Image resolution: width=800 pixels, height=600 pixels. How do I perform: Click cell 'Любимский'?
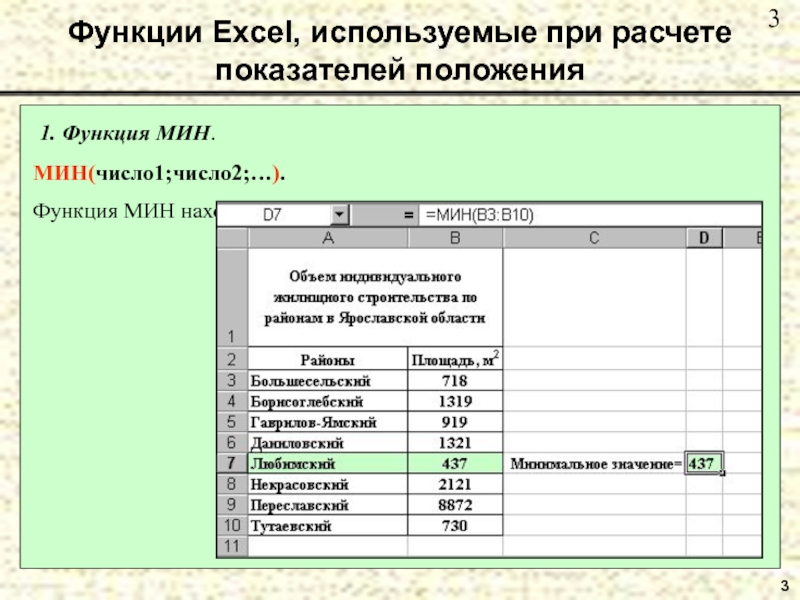point(328,463)
